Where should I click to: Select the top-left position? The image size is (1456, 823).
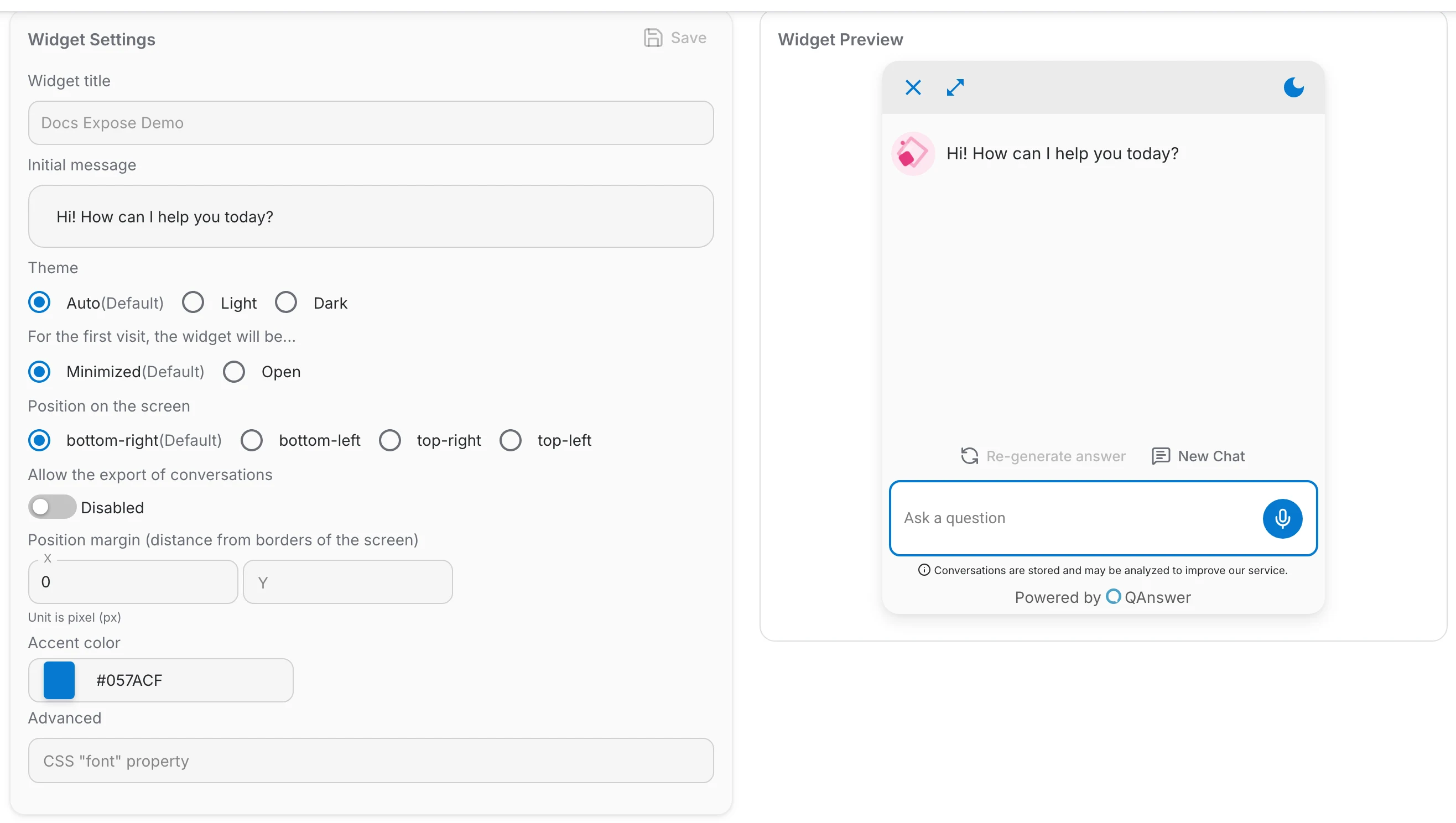[x=510, y=440]
